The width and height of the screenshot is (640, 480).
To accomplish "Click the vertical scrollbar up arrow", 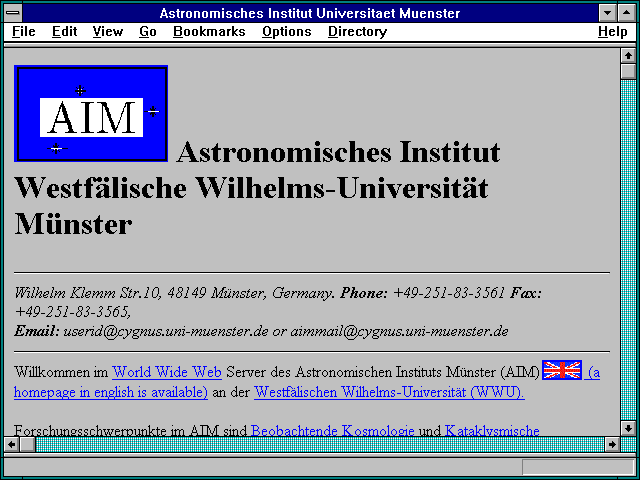I will pyautogui.click(x=628, y=56).
